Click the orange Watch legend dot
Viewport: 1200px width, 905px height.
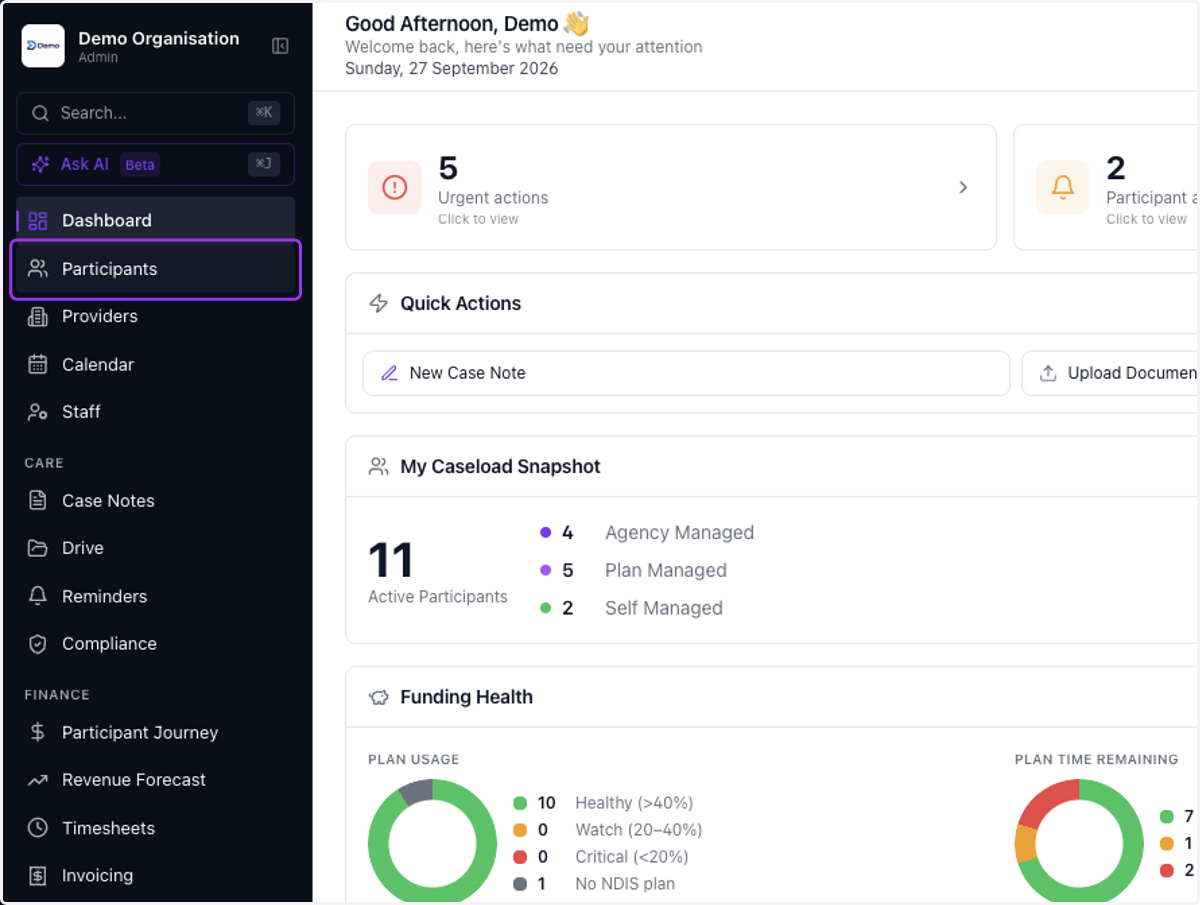(520, 830)
